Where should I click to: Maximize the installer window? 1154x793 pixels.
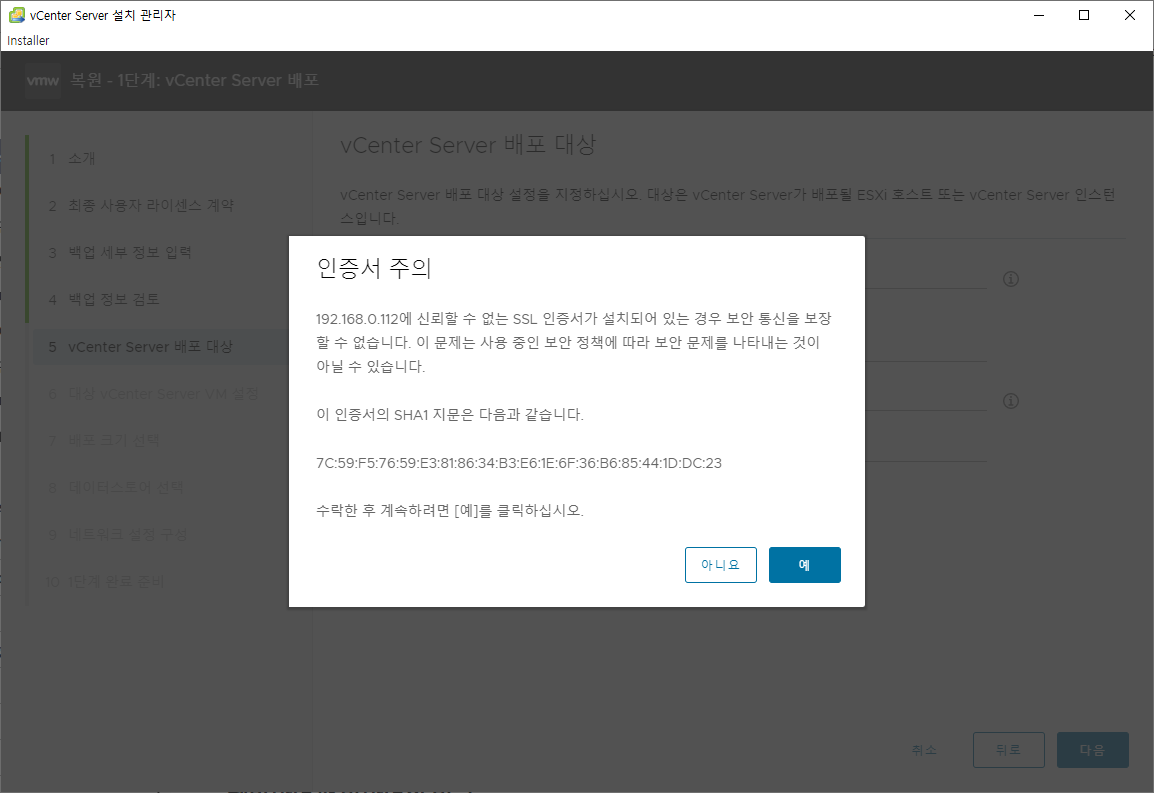click(1084, 15)
